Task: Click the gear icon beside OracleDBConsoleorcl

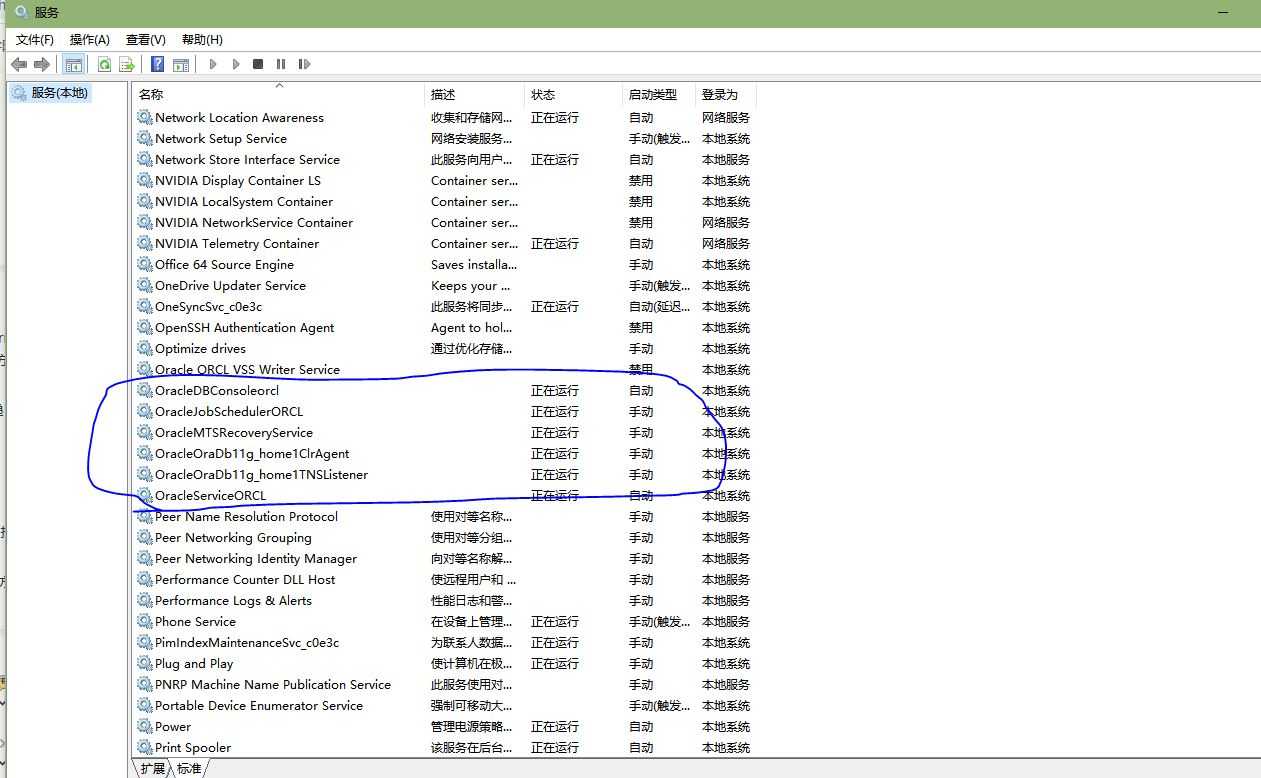Action: pos(145,390)
